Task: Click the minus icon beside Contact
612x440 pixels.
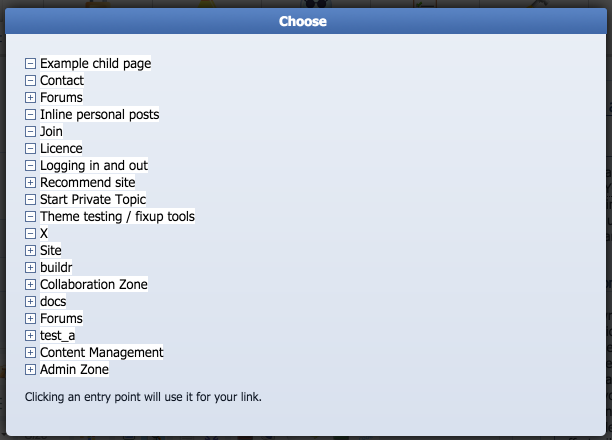Action: point(30,80)
